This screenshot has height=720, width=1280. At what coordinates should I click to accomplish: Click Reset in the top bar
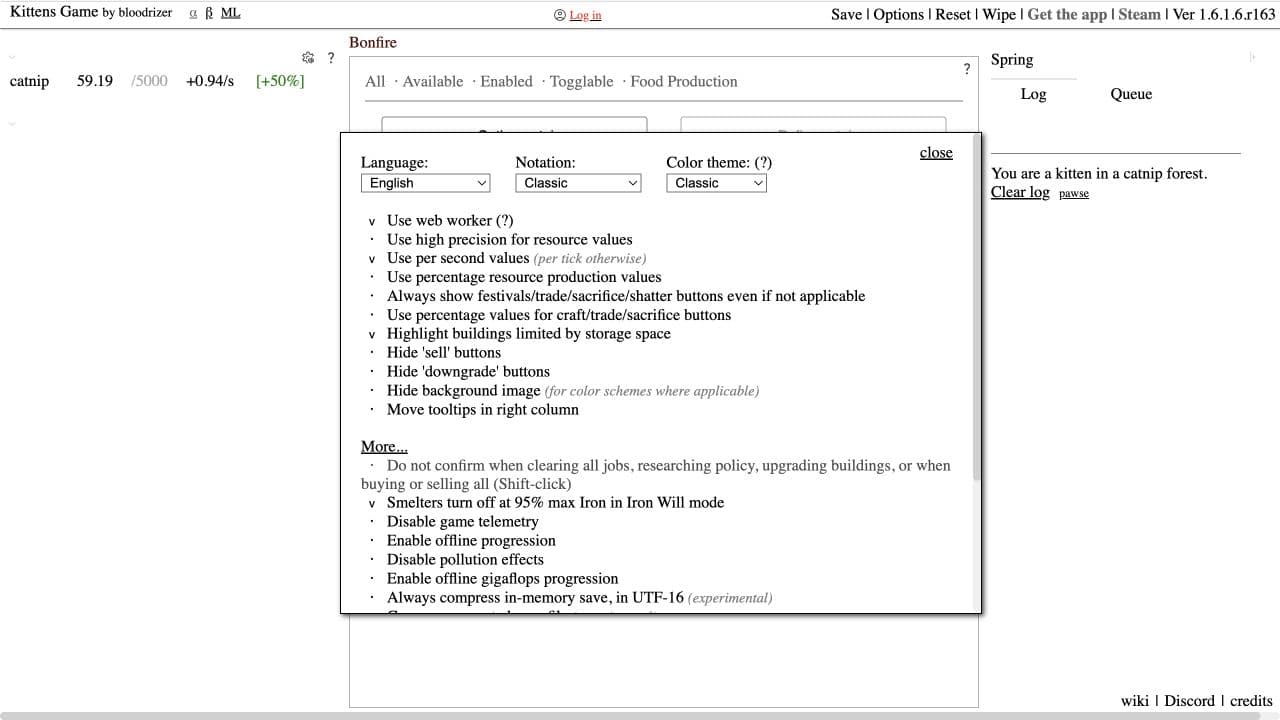click(x=953, y=14)
